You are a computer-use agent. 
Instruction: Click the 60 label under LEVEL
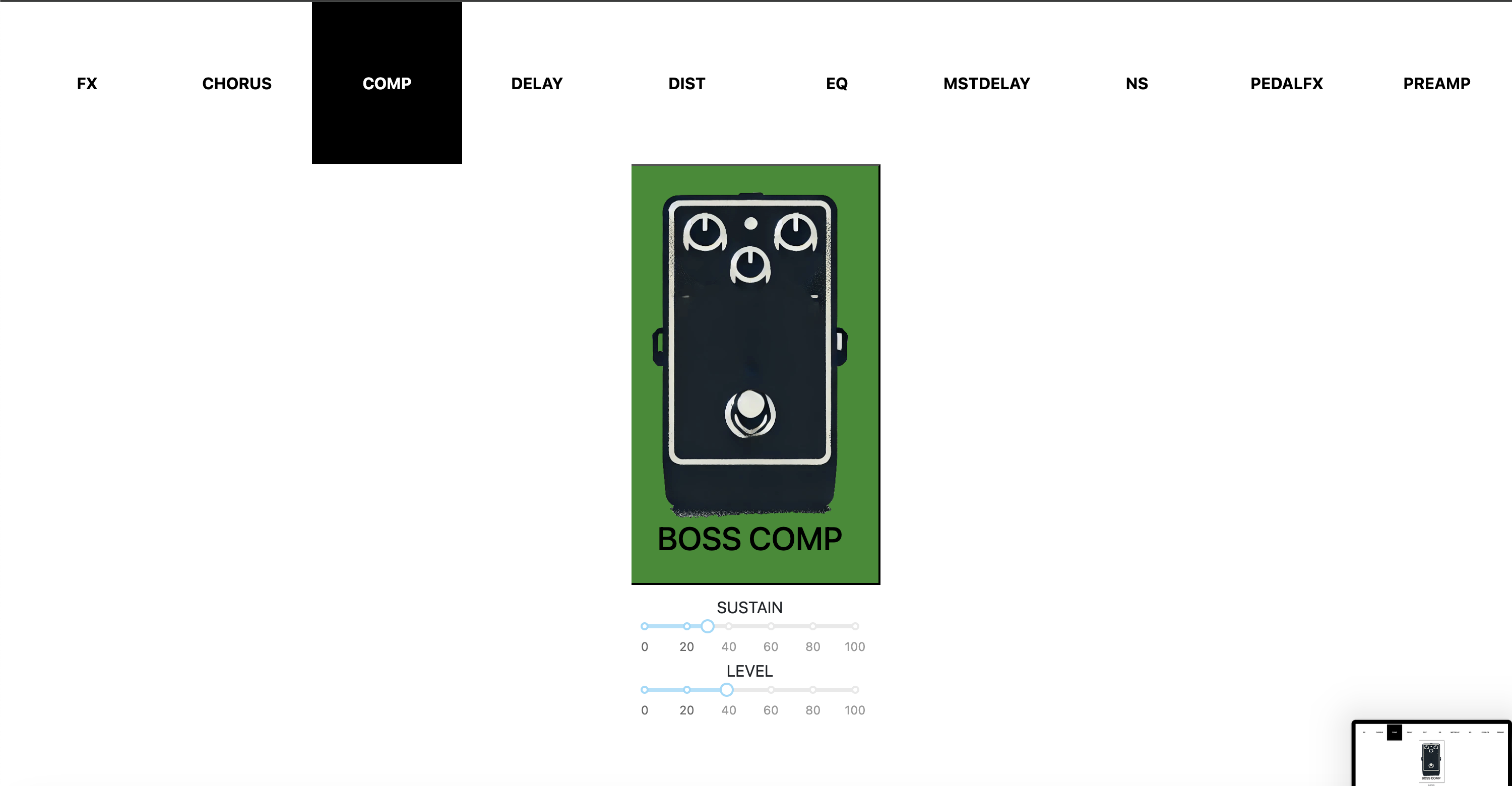click(771, 710)
